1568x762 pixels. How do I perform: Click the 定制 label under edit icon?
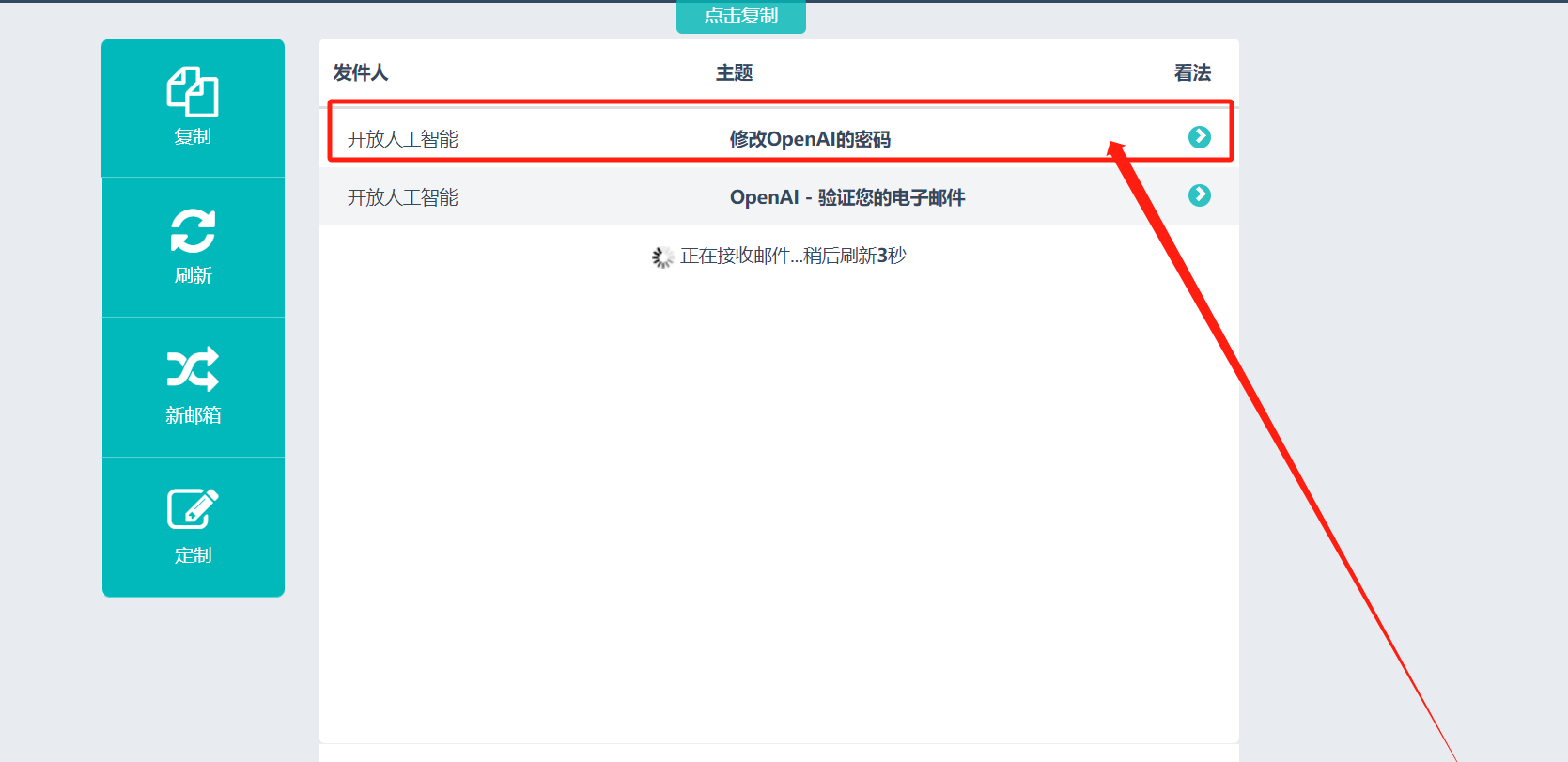[x=193, y=555]
